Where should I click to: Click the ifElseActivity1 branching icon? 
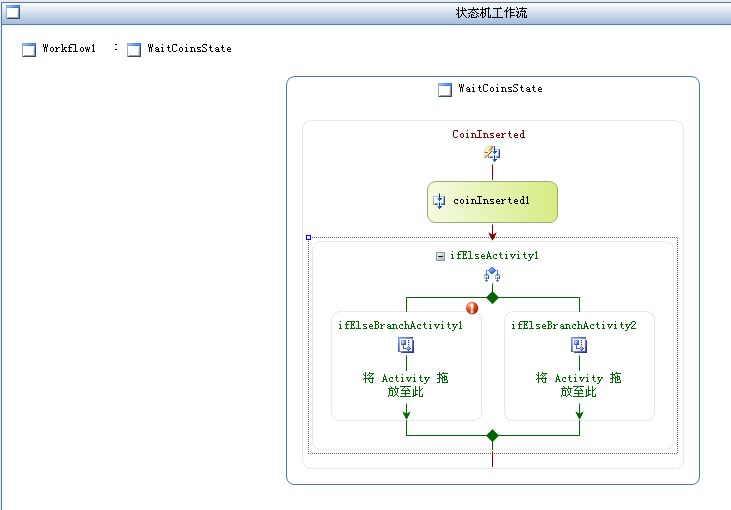click(x=492, y=275)
